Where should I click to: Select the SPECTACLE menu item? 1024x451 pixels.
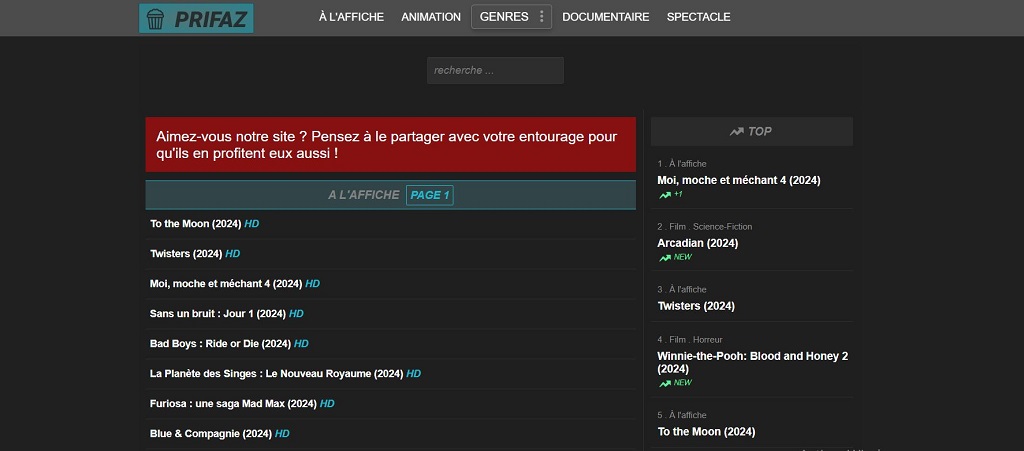click(698, 17)
